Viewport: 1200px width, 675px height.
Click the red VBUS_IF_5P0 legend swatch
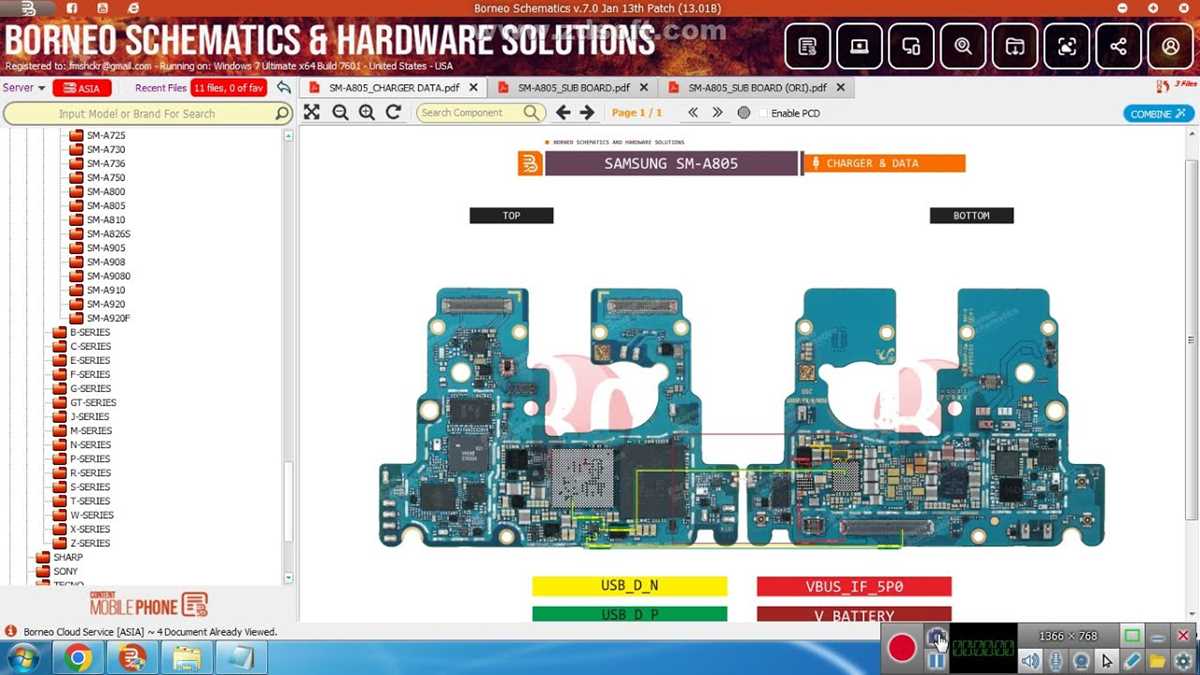point(854,586)
